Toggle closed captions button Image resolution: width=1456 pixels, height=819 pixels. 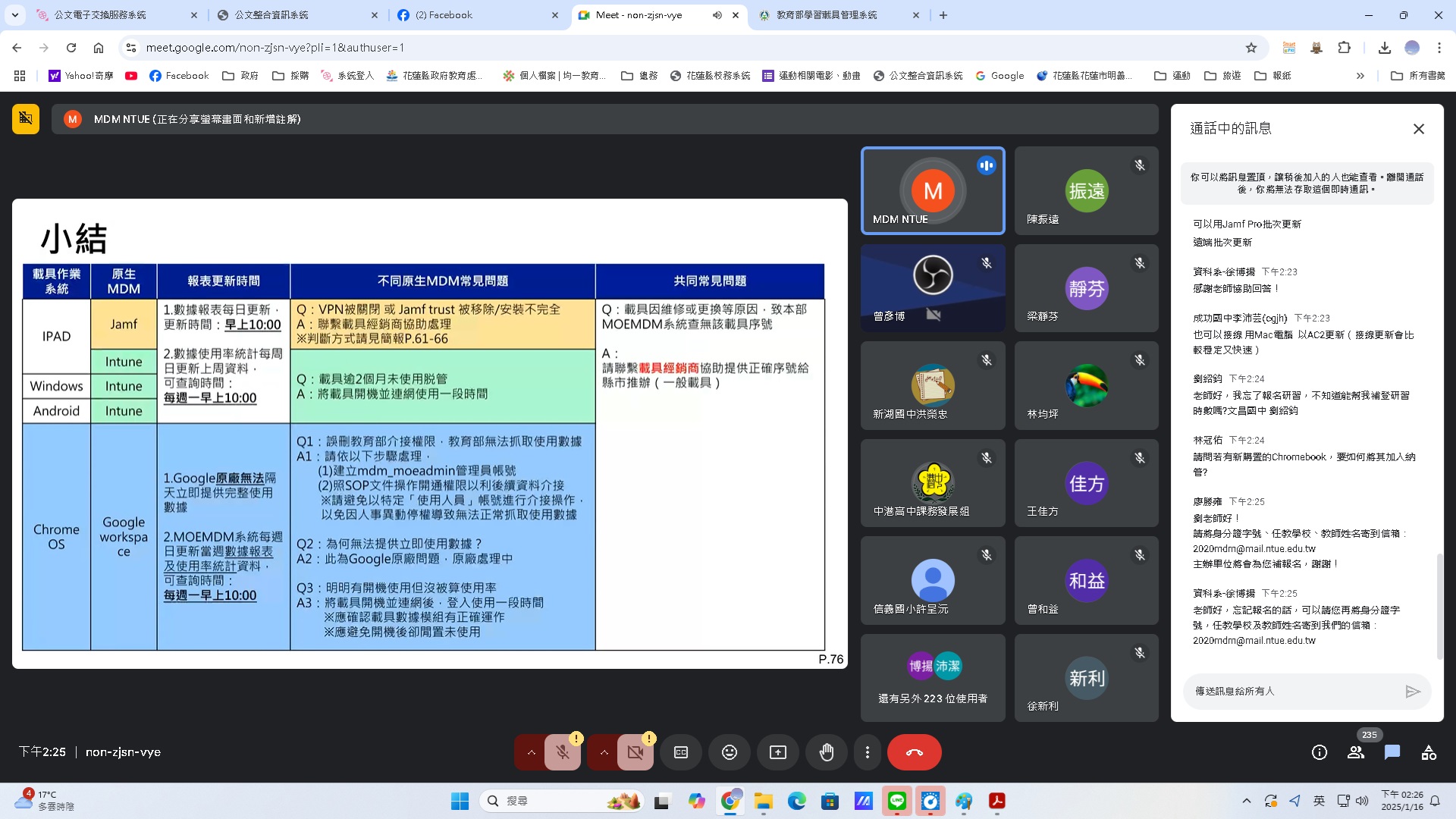(x=681, y=752)
